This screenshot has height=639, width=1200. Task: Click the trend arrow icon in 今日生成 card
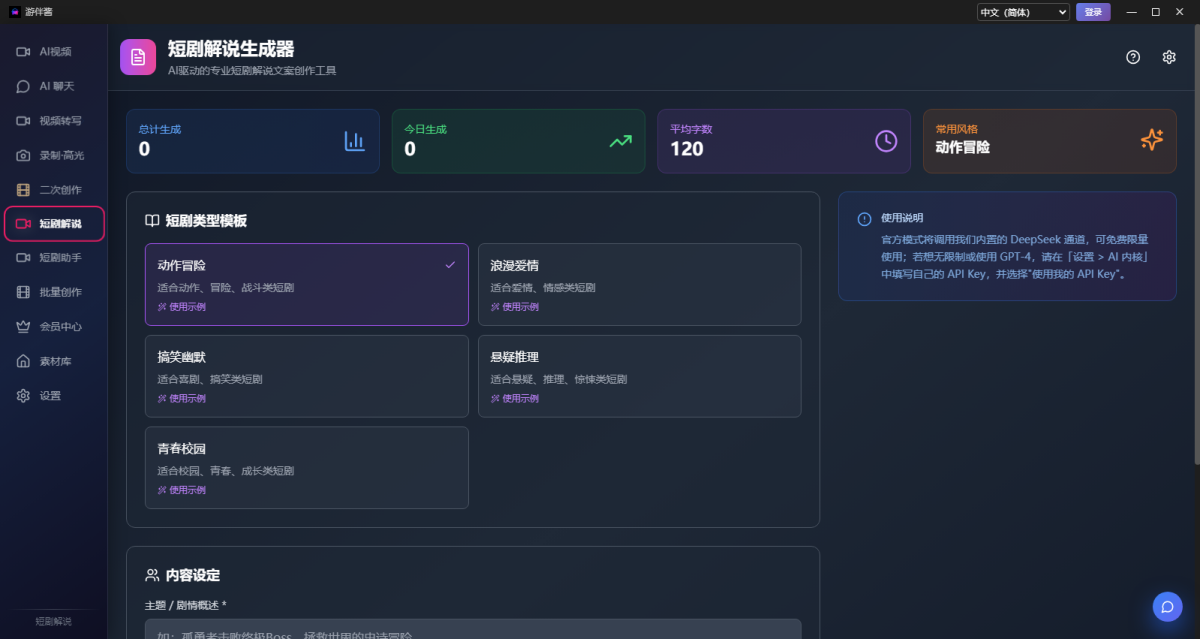(620, 141)
